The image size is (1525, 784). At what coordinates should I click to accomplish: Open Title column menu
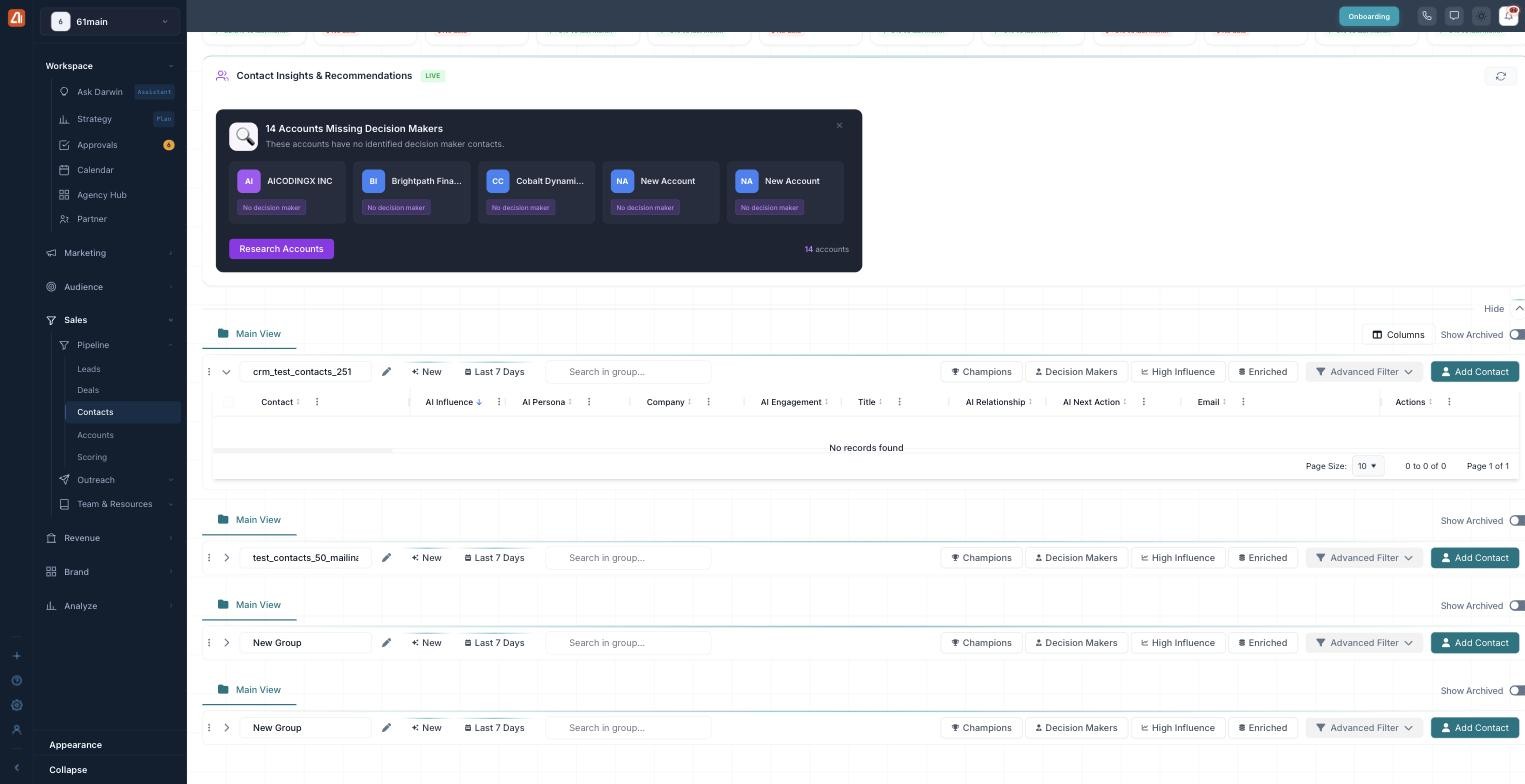[899, 402]
